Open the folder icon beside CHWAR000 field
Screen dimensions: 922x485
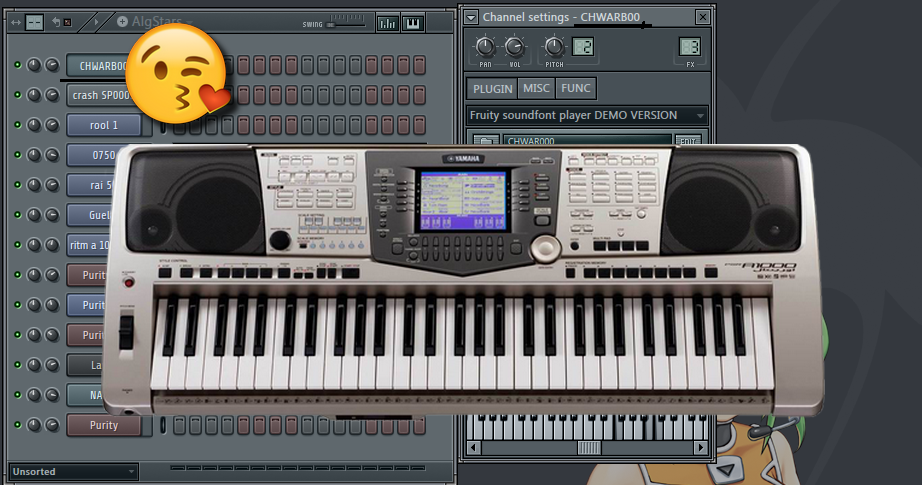click(x=486, y=141)
